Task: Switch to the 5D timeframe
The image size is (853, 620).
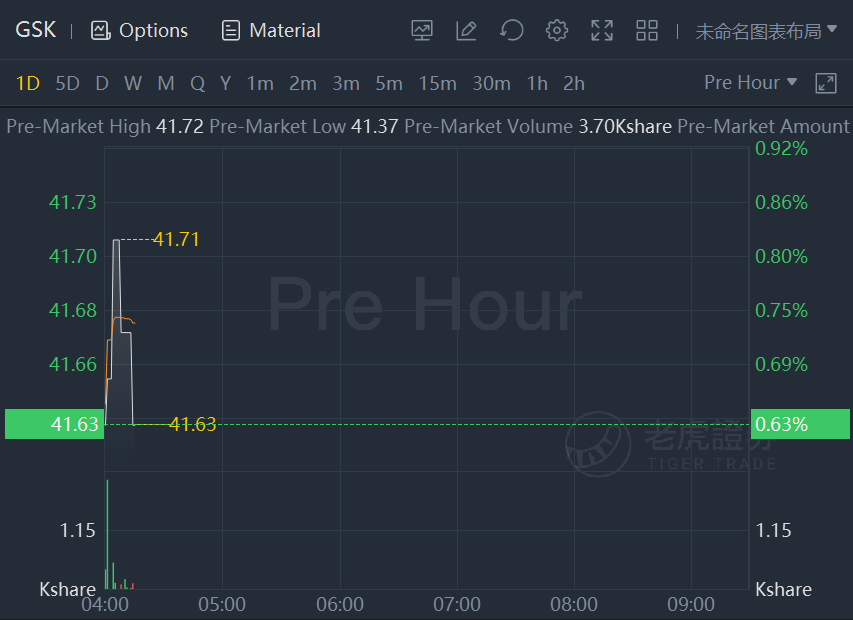Action: [x=67, y=84]
